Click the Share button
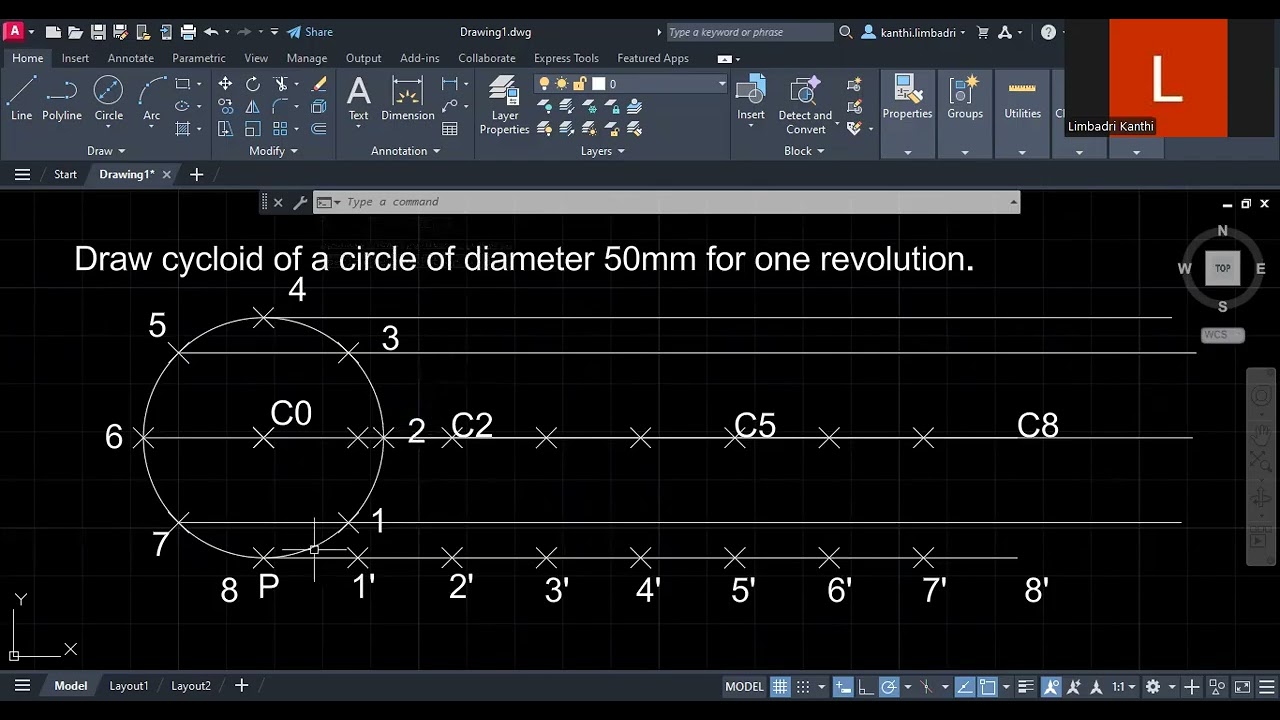Screen dimensions: 1280x720 pyautogui.click(x=309, y=32)
